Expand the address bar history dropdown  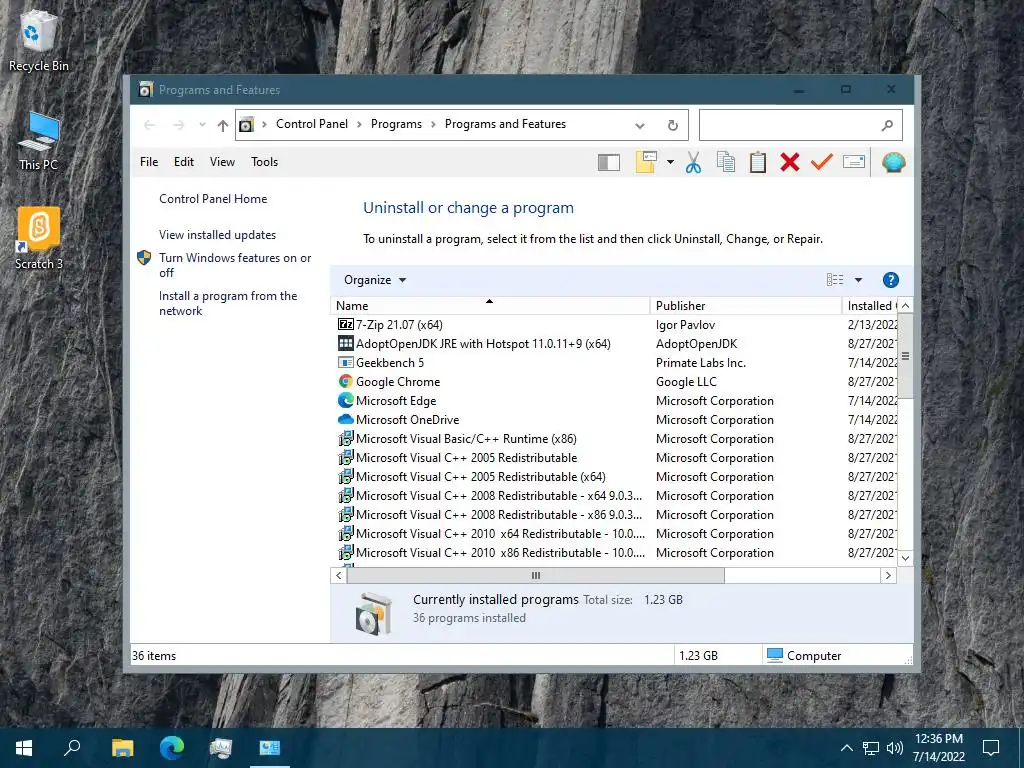point(640,125)
